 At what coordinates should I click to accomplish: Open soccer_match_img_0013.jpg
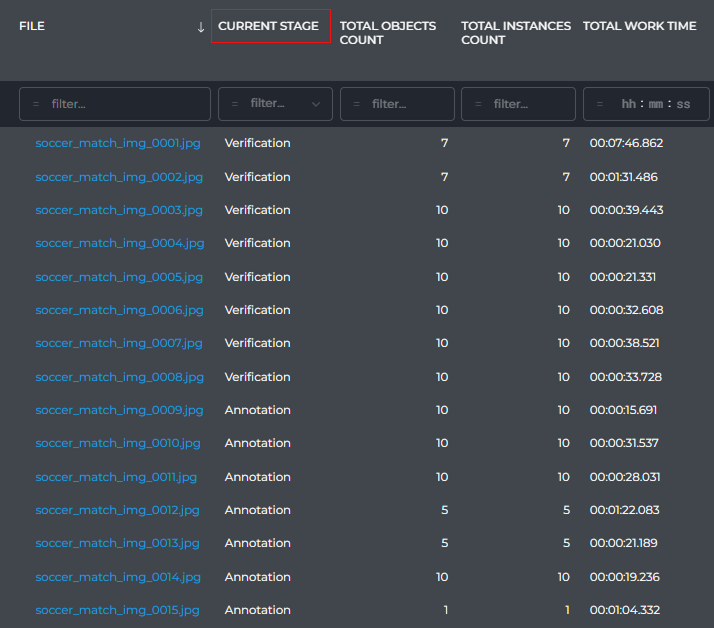117,543
